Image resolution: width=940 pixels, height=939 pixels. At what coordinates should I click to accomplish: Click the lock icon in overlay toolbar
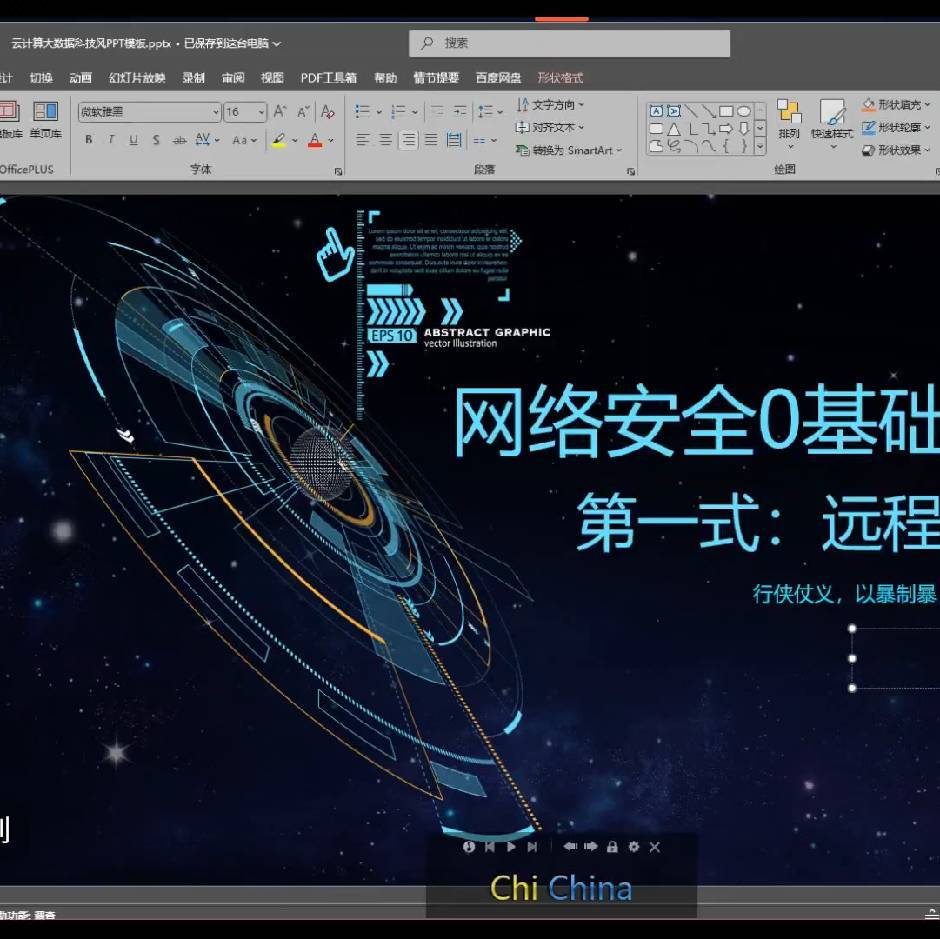612,847
